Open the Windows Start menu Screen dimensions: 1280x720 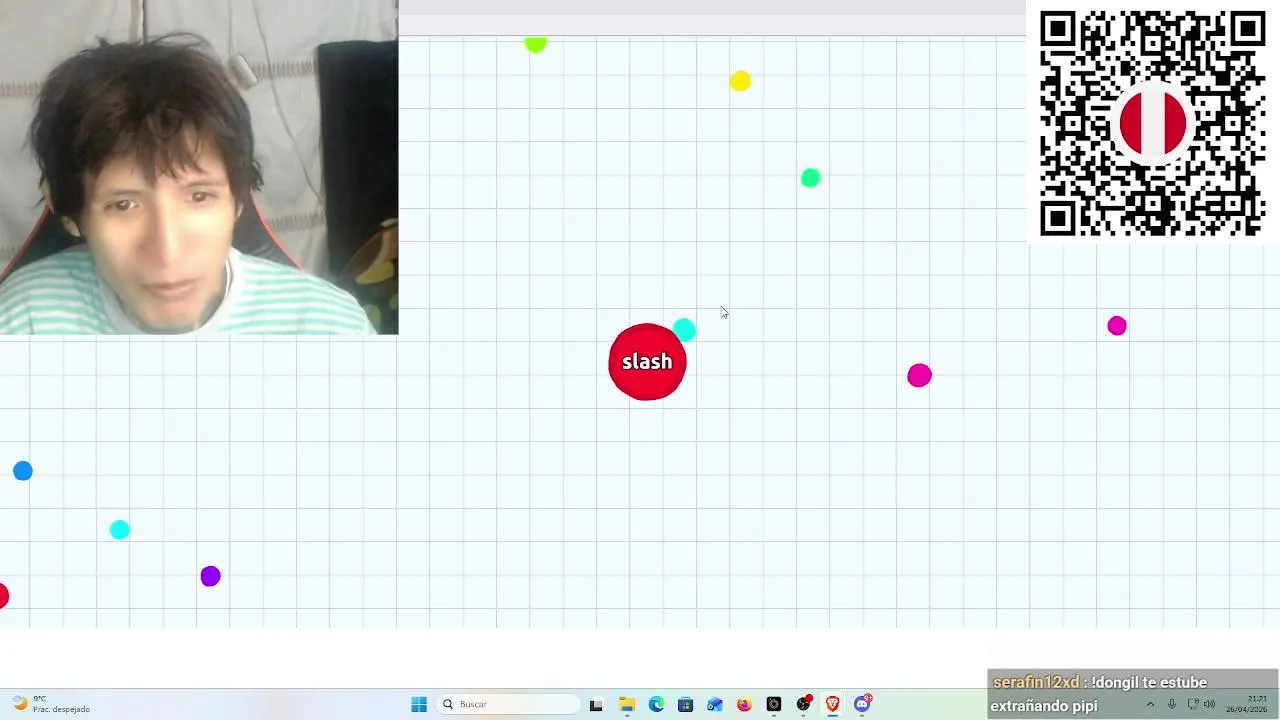pyautogui.click(x=419, y=704)
